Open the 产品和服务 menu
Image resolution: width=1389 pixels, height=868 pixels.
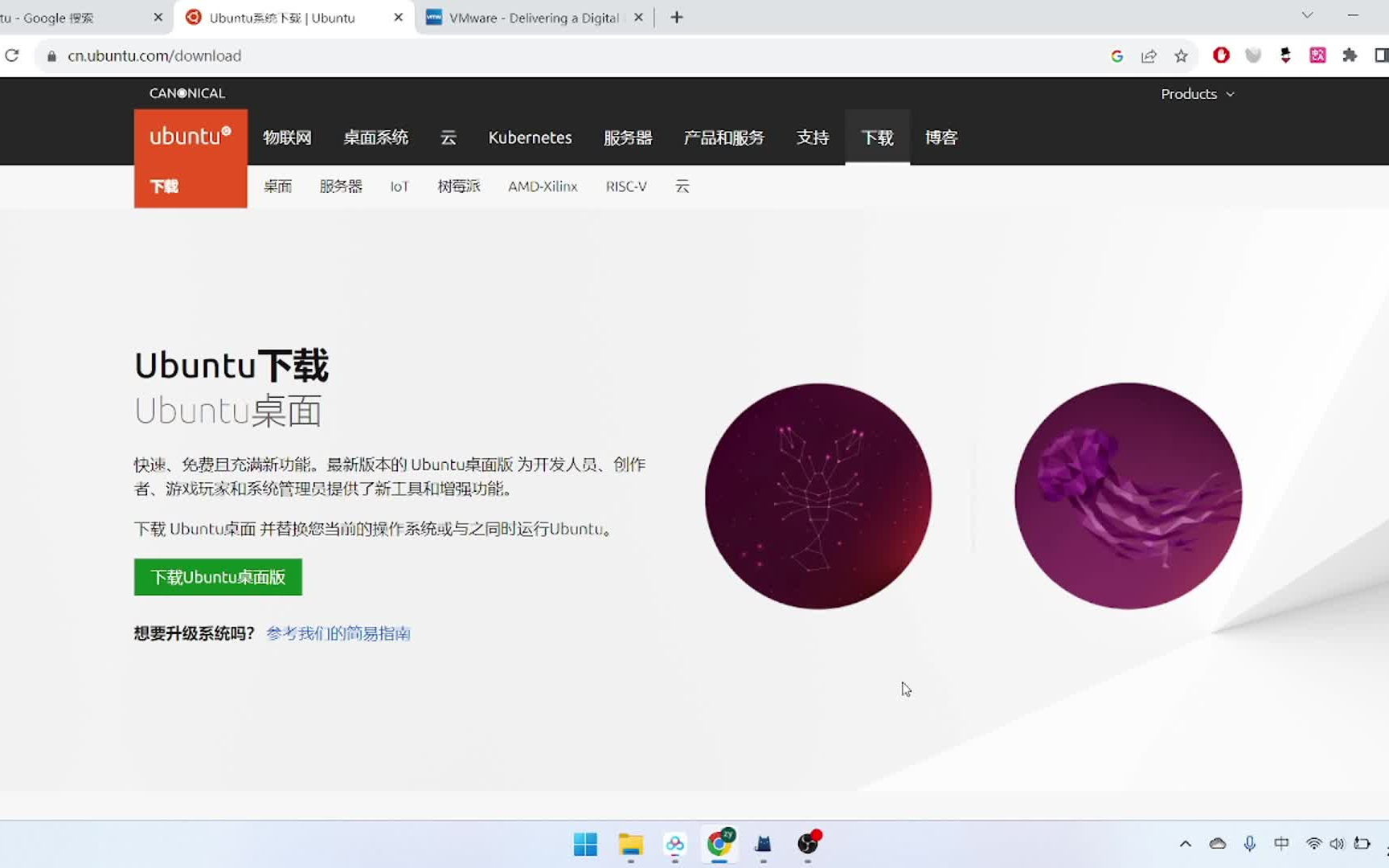(723, 137)
